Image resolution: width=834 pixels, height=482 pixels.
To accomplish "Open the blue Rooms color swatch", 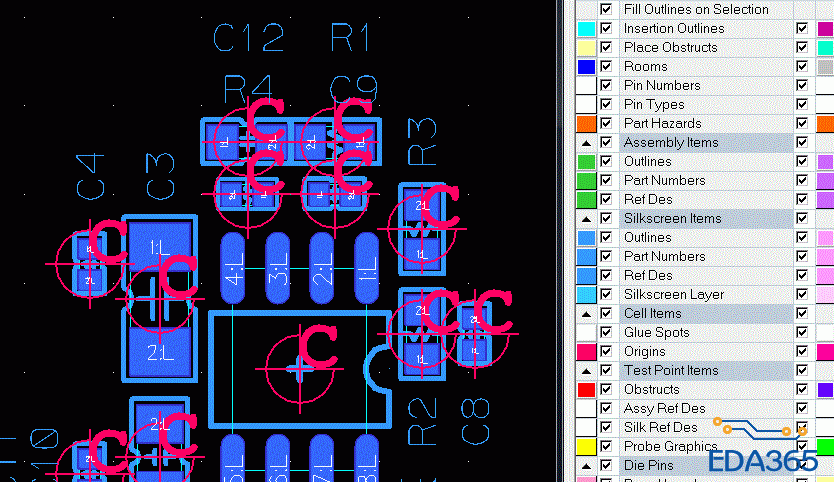I will click(x=586, y=67).
